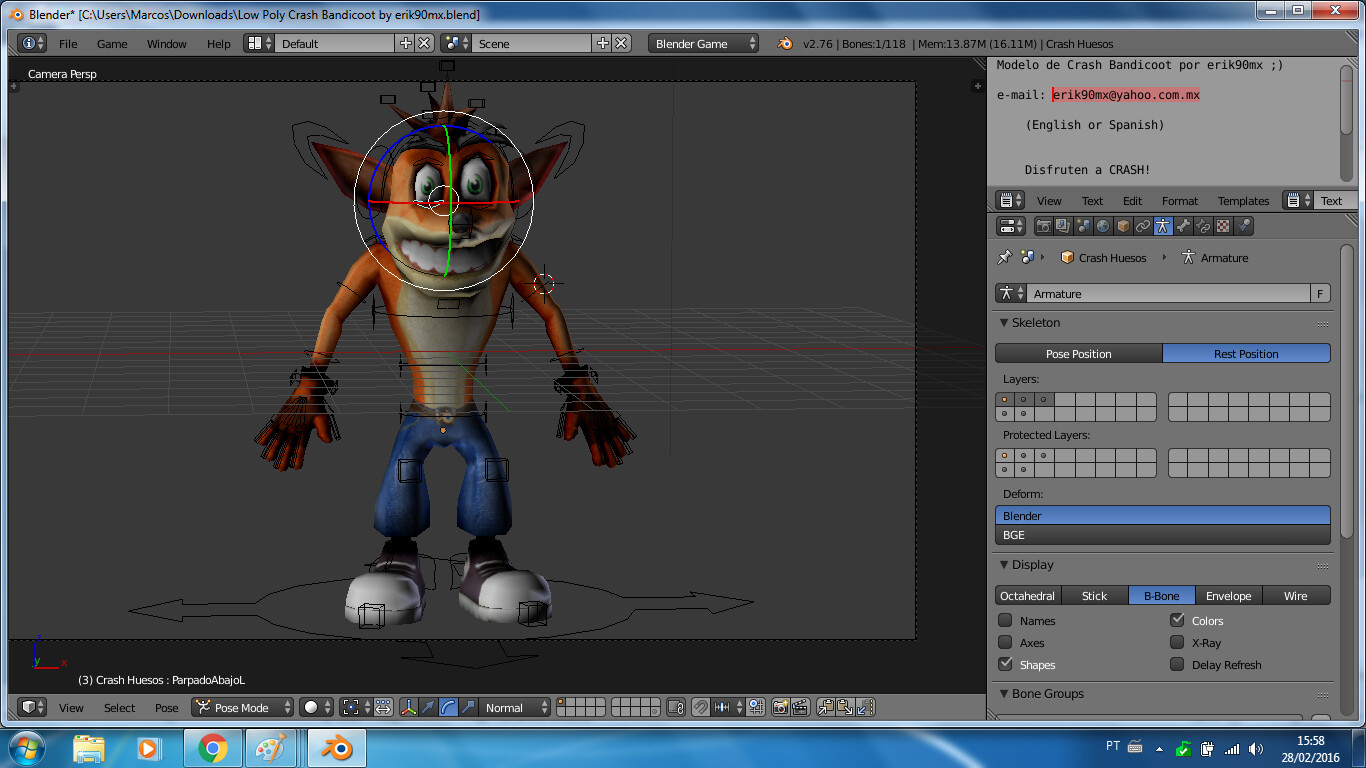This screenshot has width=1366, height=768.
Task: Switch to the Bone properties tab
Action: coord(1183,227)
